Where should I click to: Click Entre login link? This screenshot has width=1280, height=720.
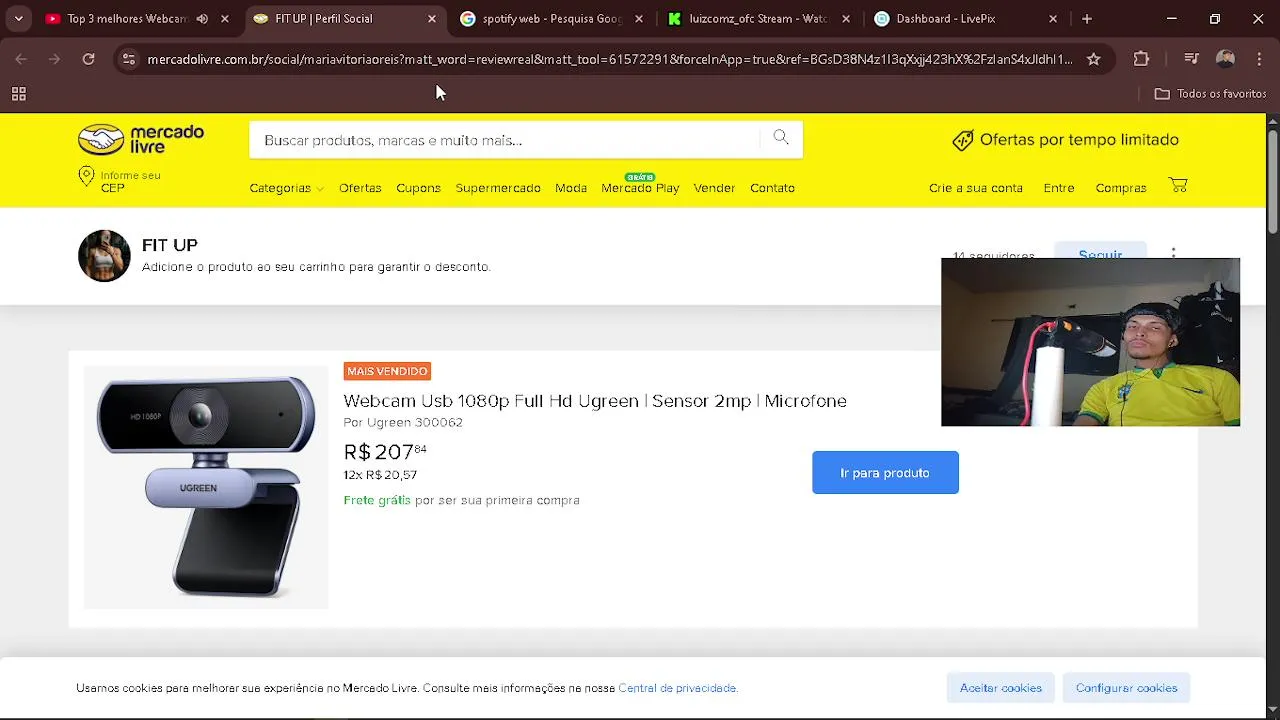1059,188
